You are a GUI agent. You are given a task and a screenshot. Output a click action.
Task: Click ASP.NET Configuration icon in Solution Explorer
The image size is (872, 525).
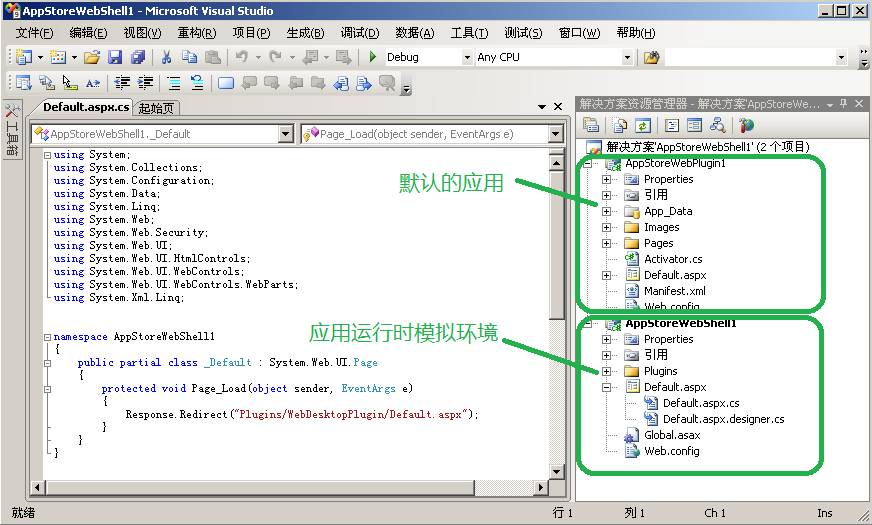(746, 125)
